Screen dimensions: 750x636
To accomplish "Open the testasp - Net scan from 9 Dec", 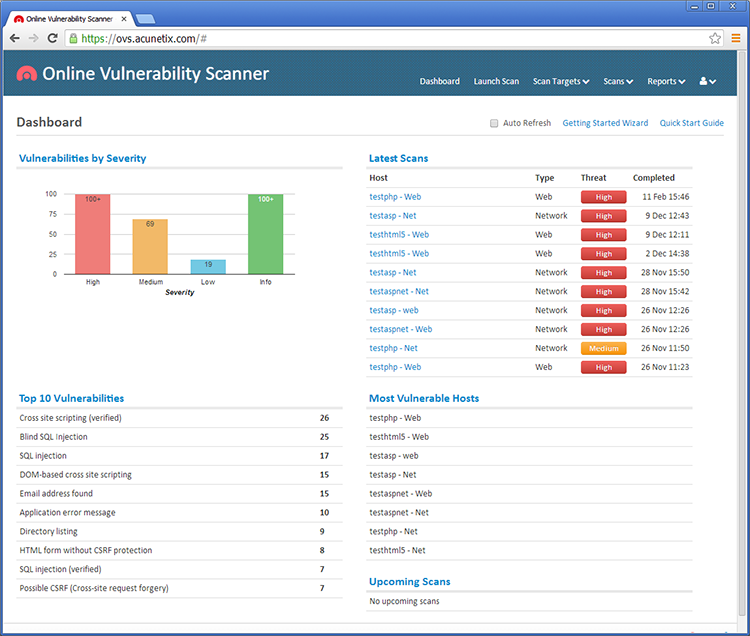I will point(393,216).
